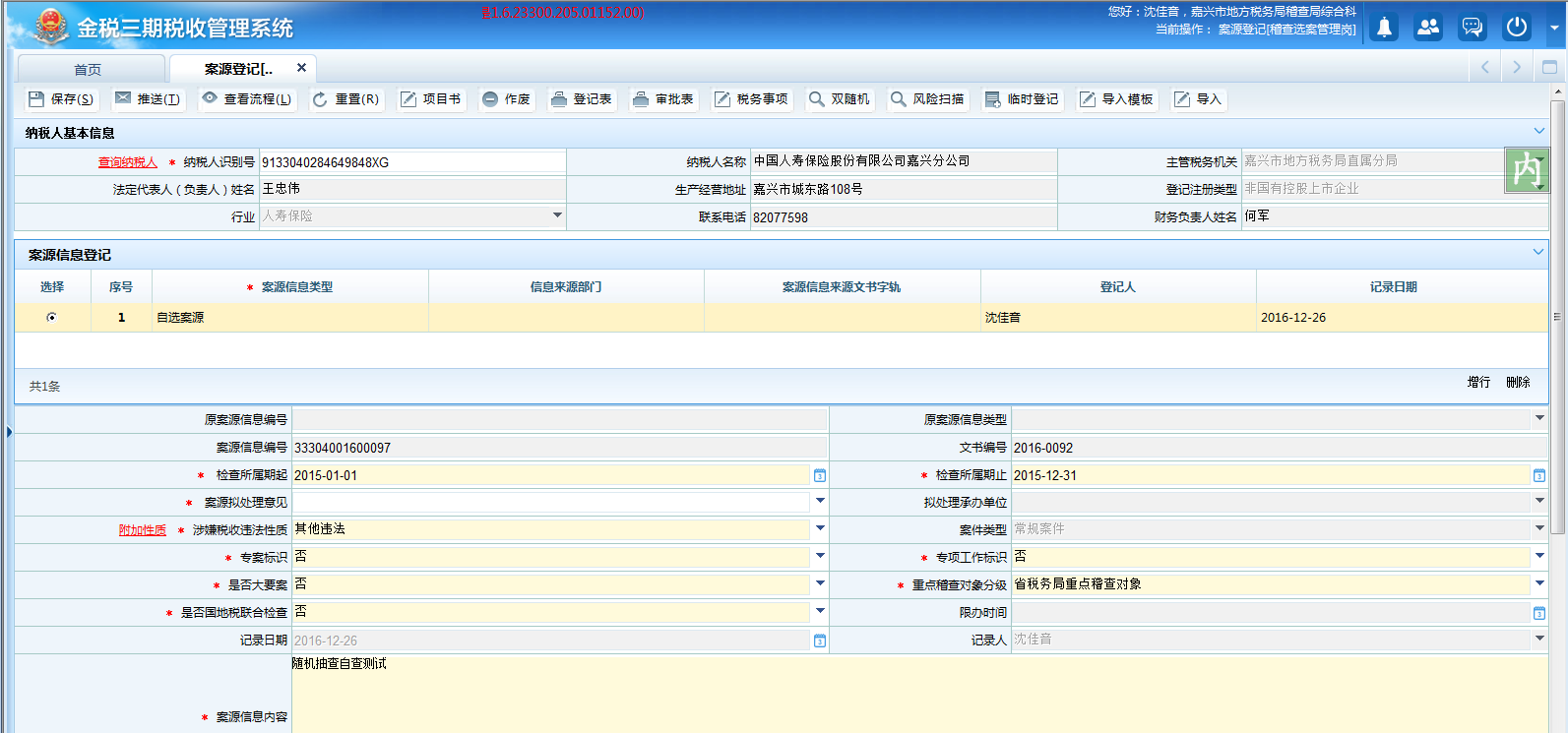Click the 联系电话 field 82077598
The width and height of the screenshot is (1568, 733).
pos(904,217)
